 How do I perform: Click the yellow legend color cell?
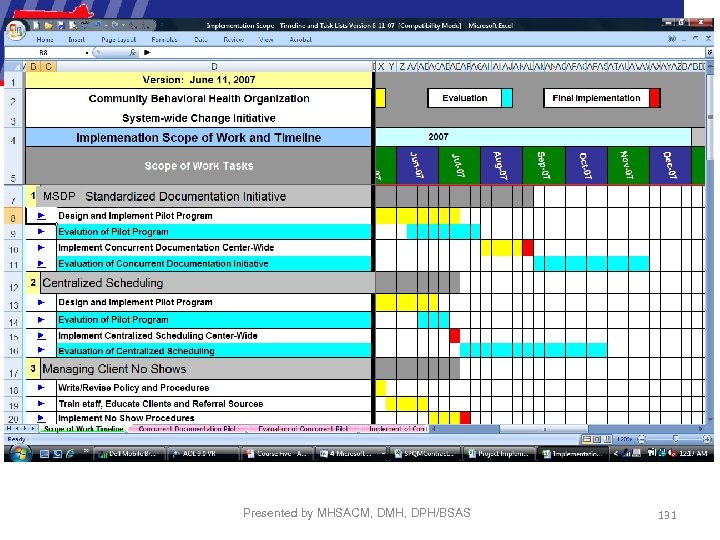(x=380, y=98)
